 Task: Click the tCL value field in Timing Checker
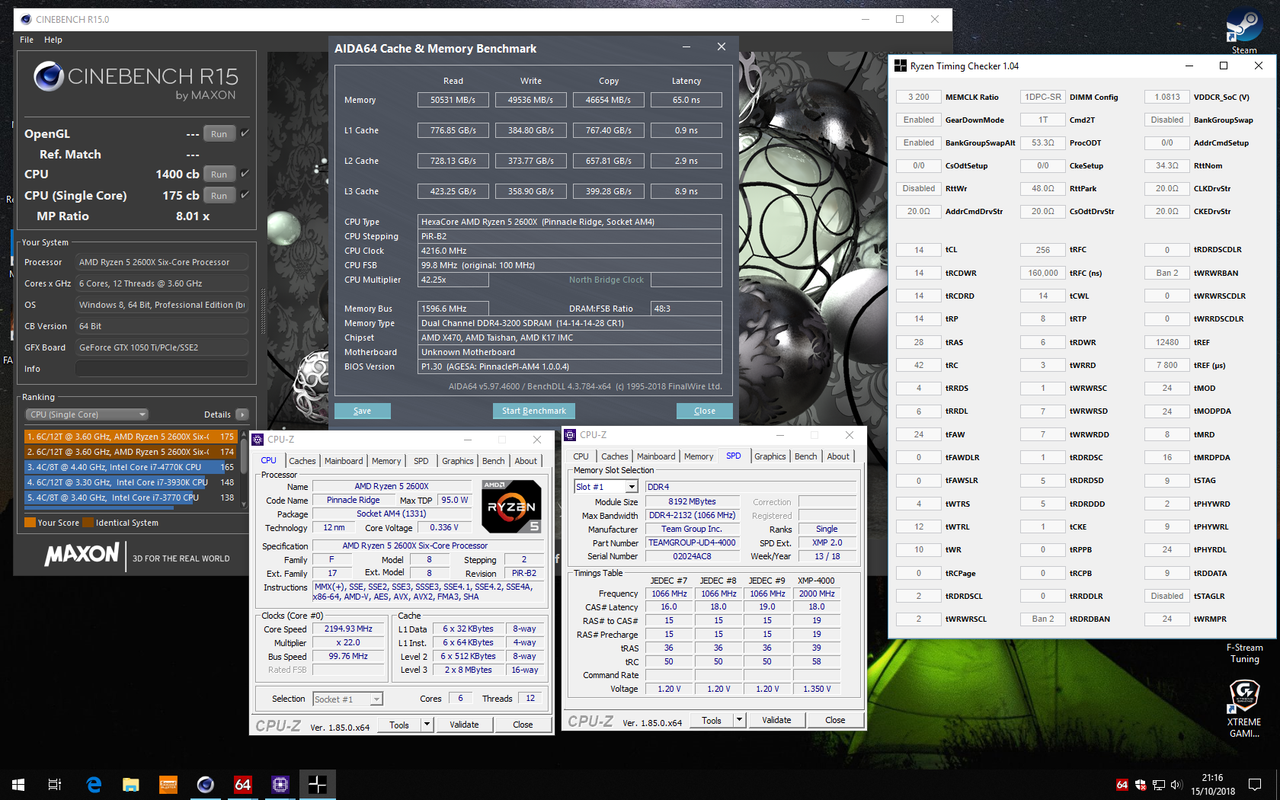click(x=918, y=250)
